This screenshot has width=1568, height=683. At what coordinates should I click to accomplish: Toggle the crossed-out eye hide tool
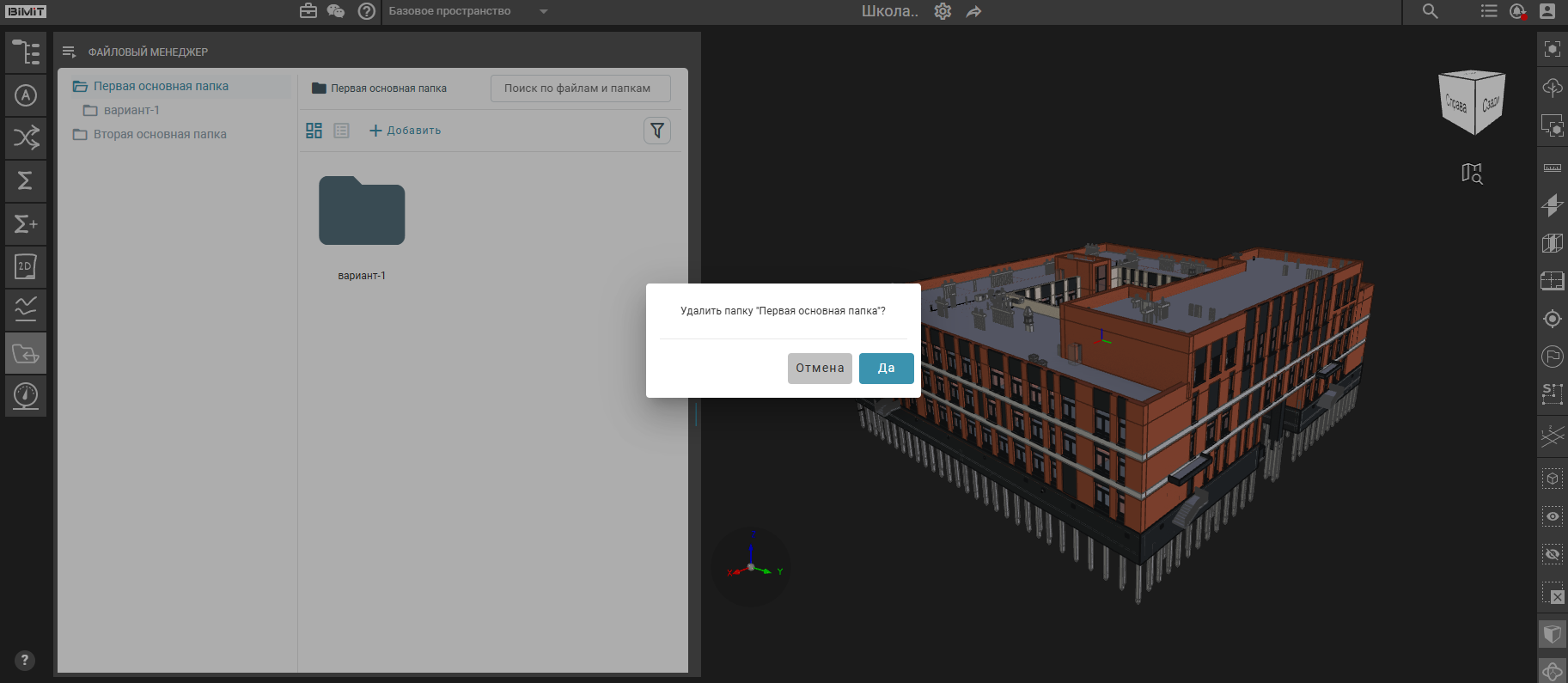[1553, 555]
